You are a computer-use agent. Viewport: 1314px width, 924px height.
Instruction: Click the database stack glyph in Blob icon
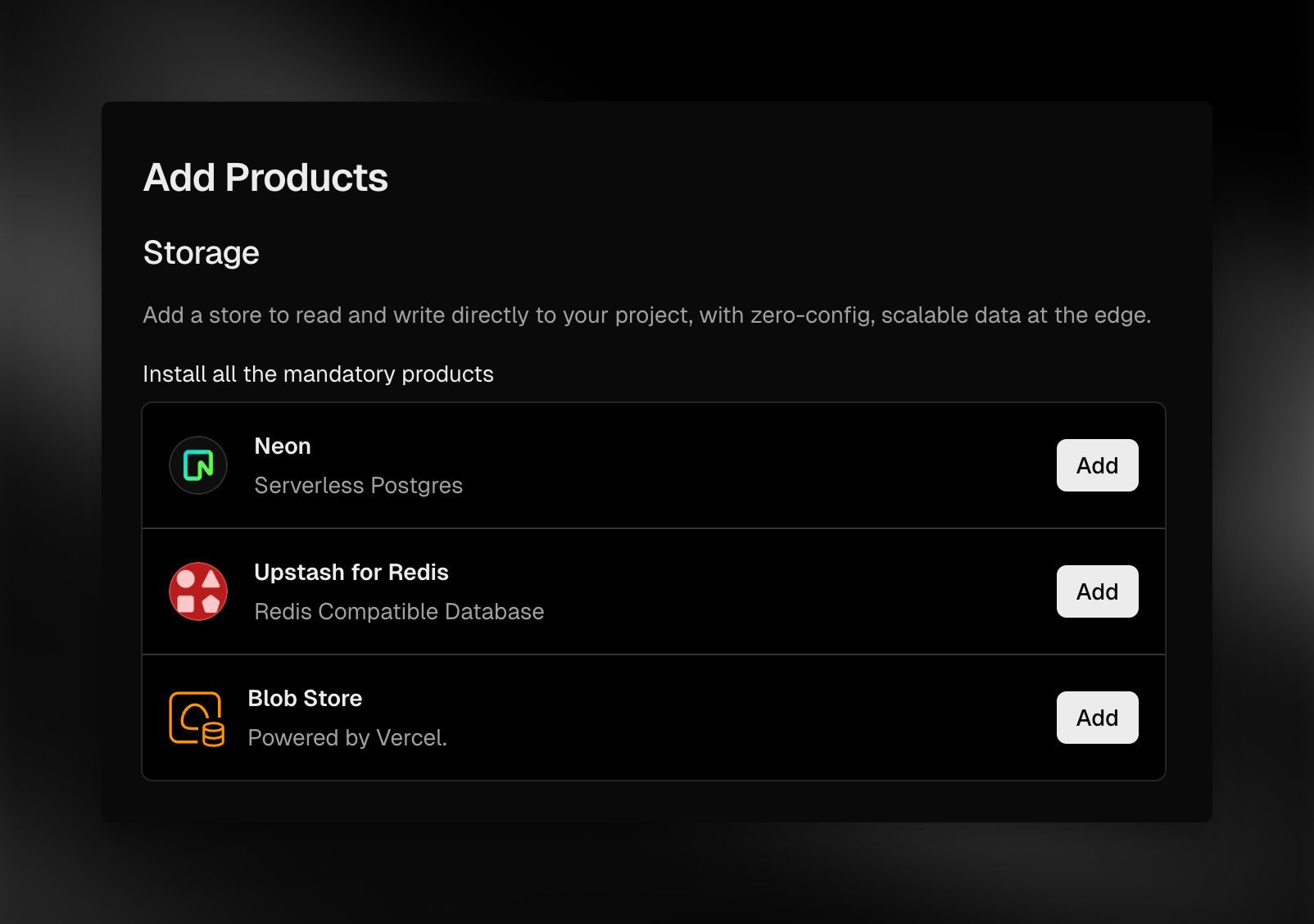[x=211, y=735]
